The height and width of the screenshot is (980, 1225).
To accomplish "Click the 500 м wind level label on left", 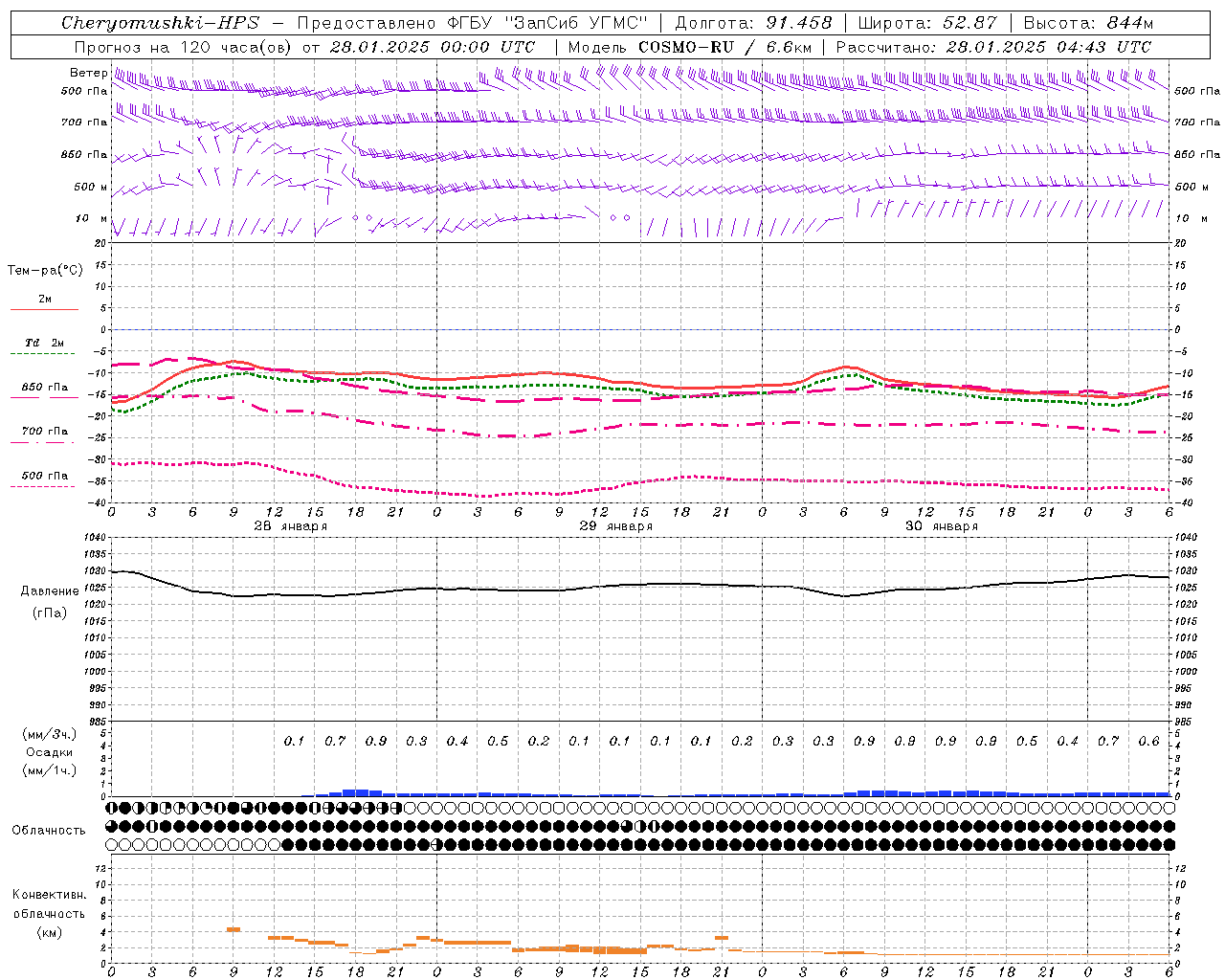I will tap(91, 187).
